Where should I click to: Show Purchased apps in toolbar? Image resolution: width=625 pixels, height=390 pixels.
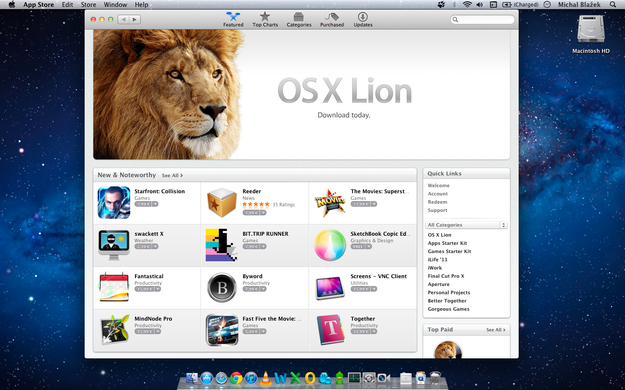tap(332, 20)
